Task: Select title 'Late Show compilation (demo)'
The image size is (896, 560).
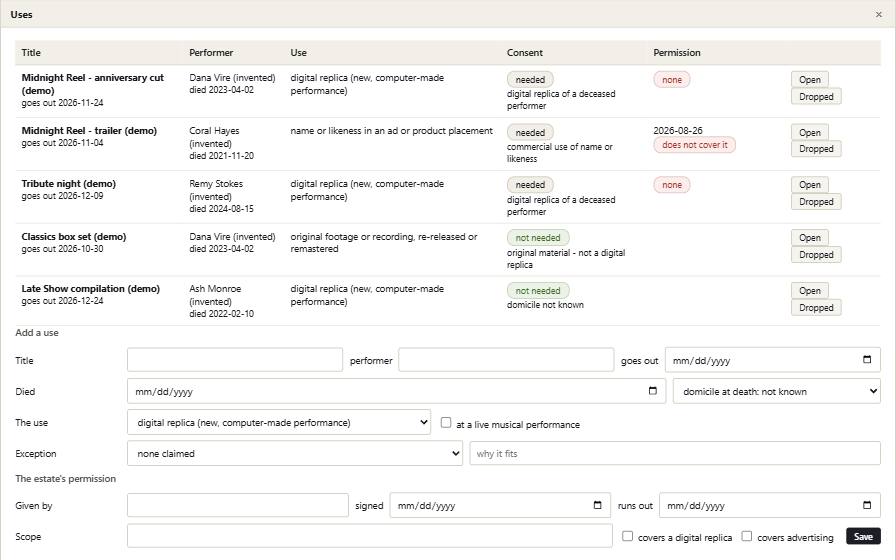Action: tap(90, 289)
